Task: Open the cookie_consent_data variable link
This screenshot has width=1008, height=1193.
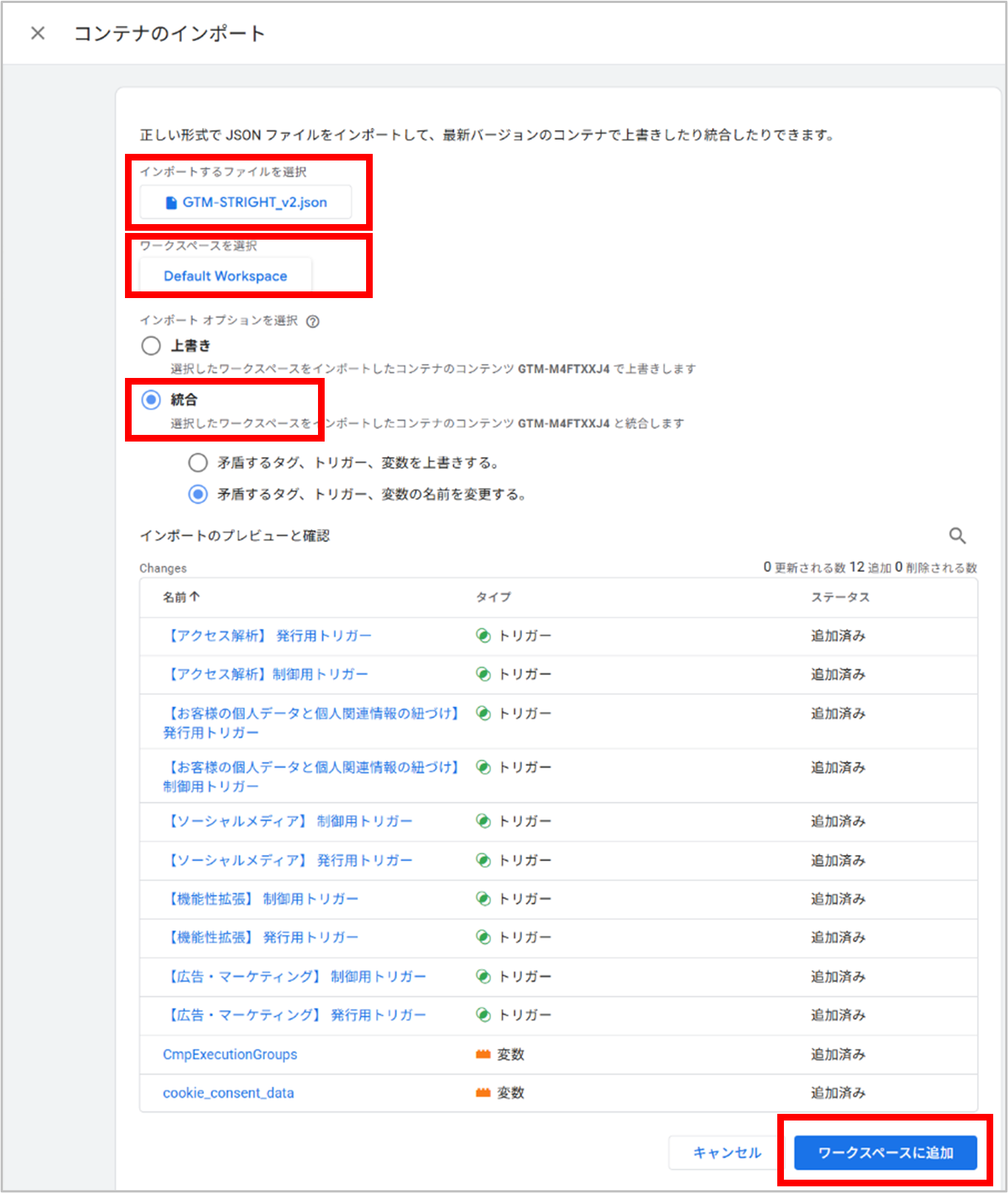Action: click(229, 1092)
